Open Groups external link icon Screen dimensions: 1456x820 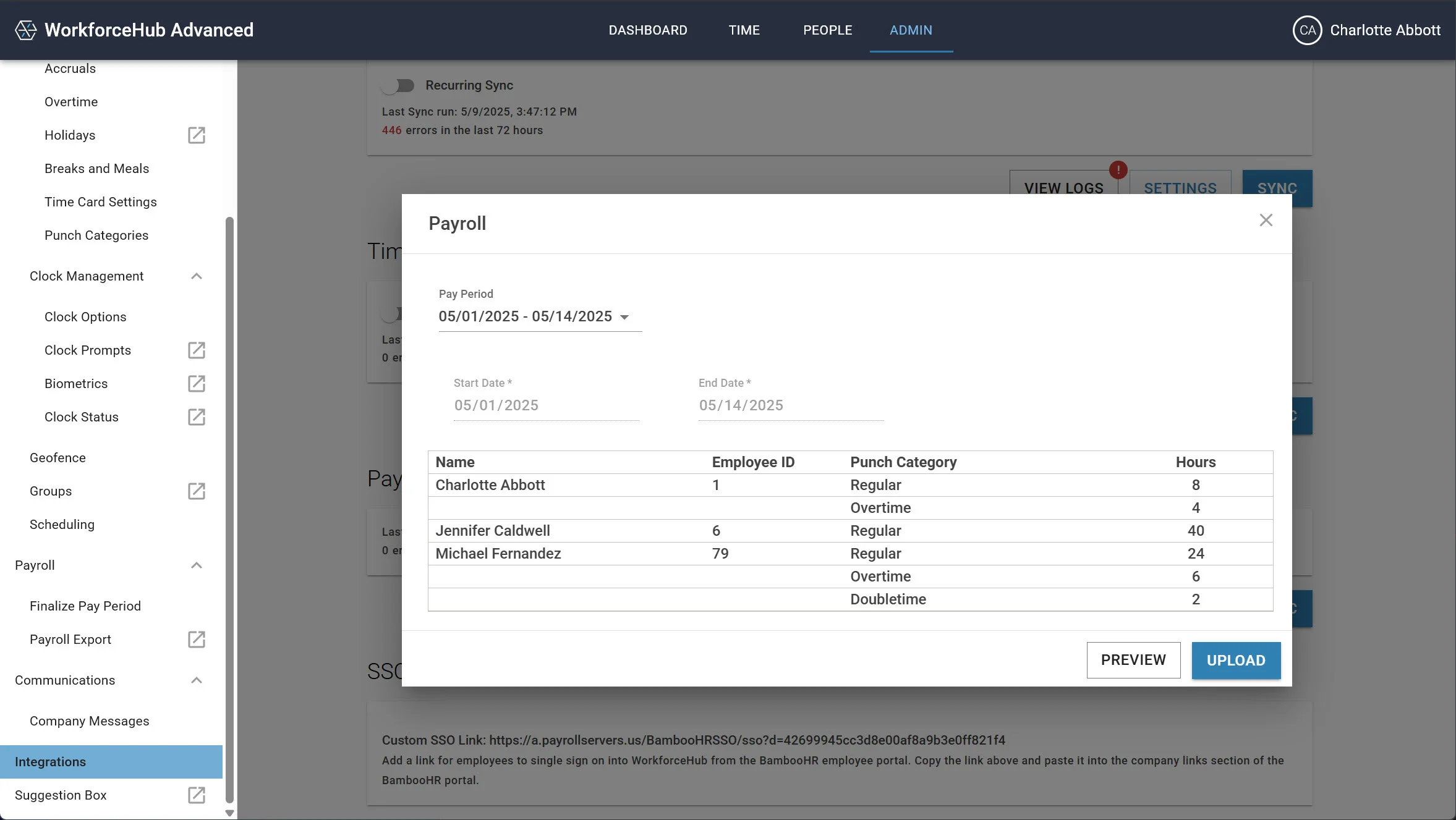[197, 491]
